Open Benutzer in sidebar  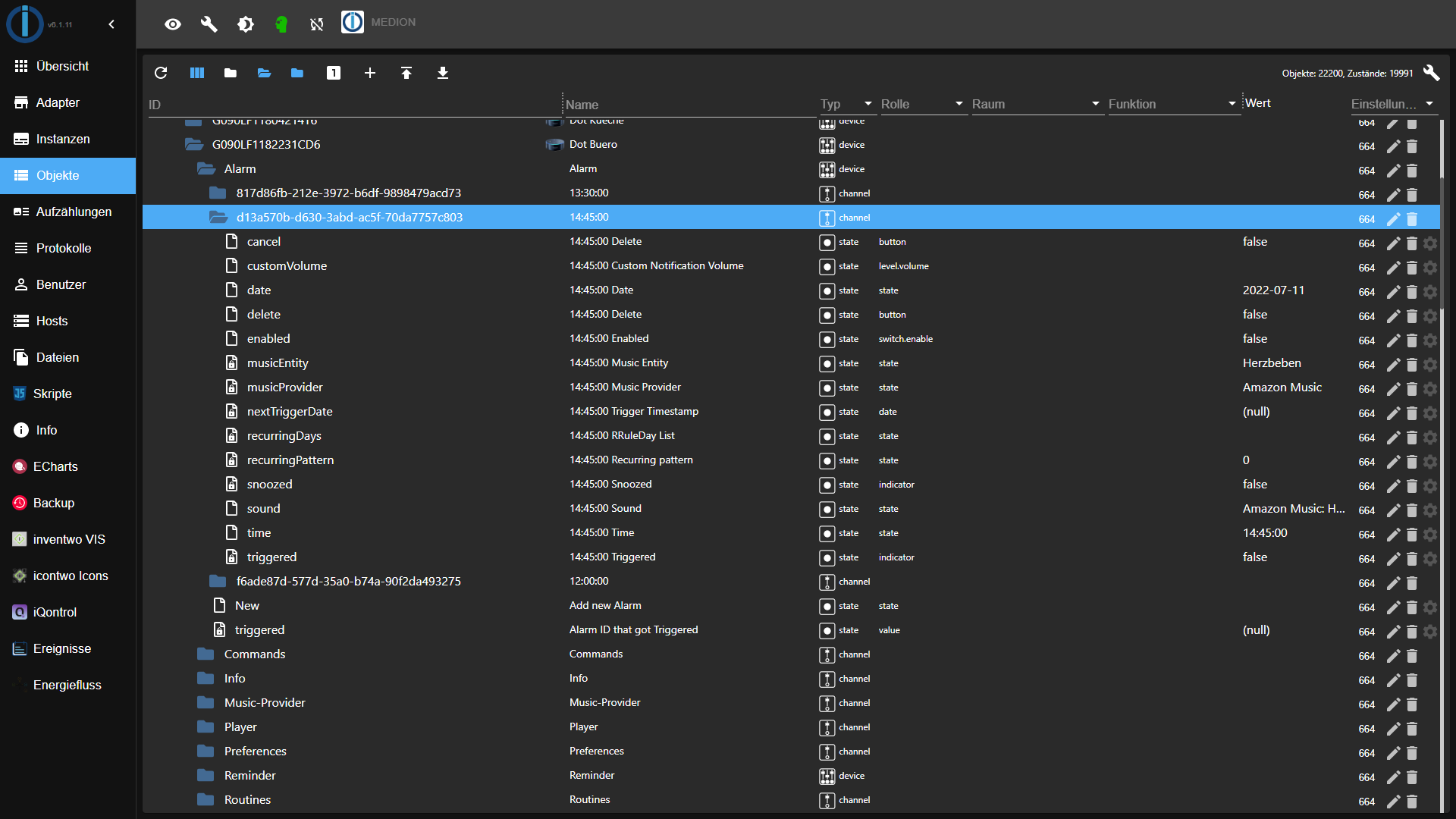[68, 284]
